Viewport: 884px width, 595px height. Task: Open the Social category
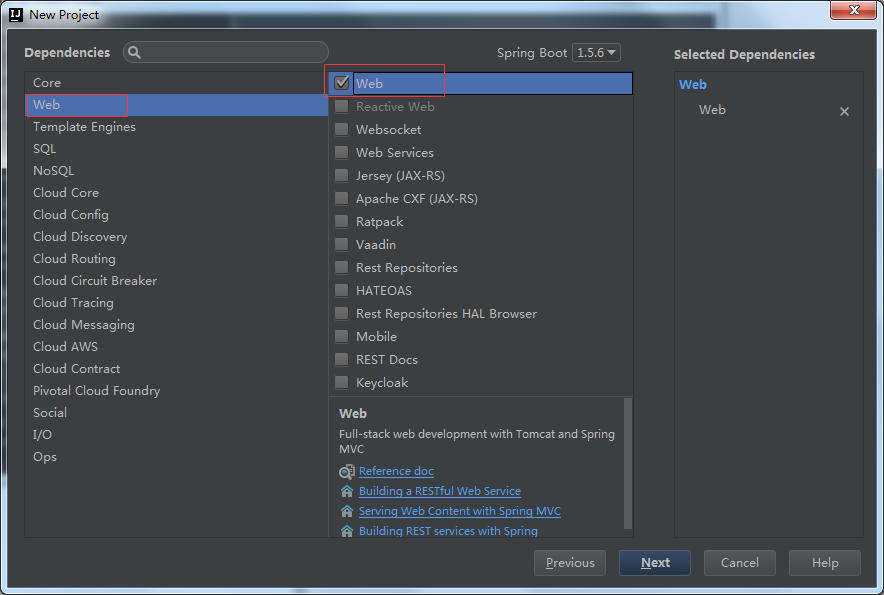[176, 413]
